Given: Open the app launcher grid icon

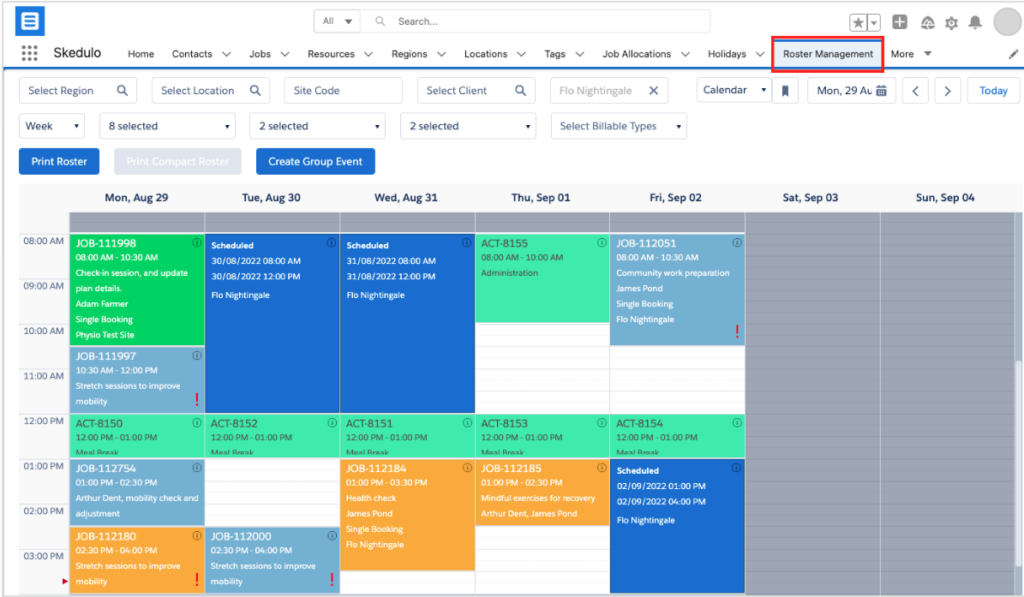Looking at the screenshot, I should coord(29,54).
